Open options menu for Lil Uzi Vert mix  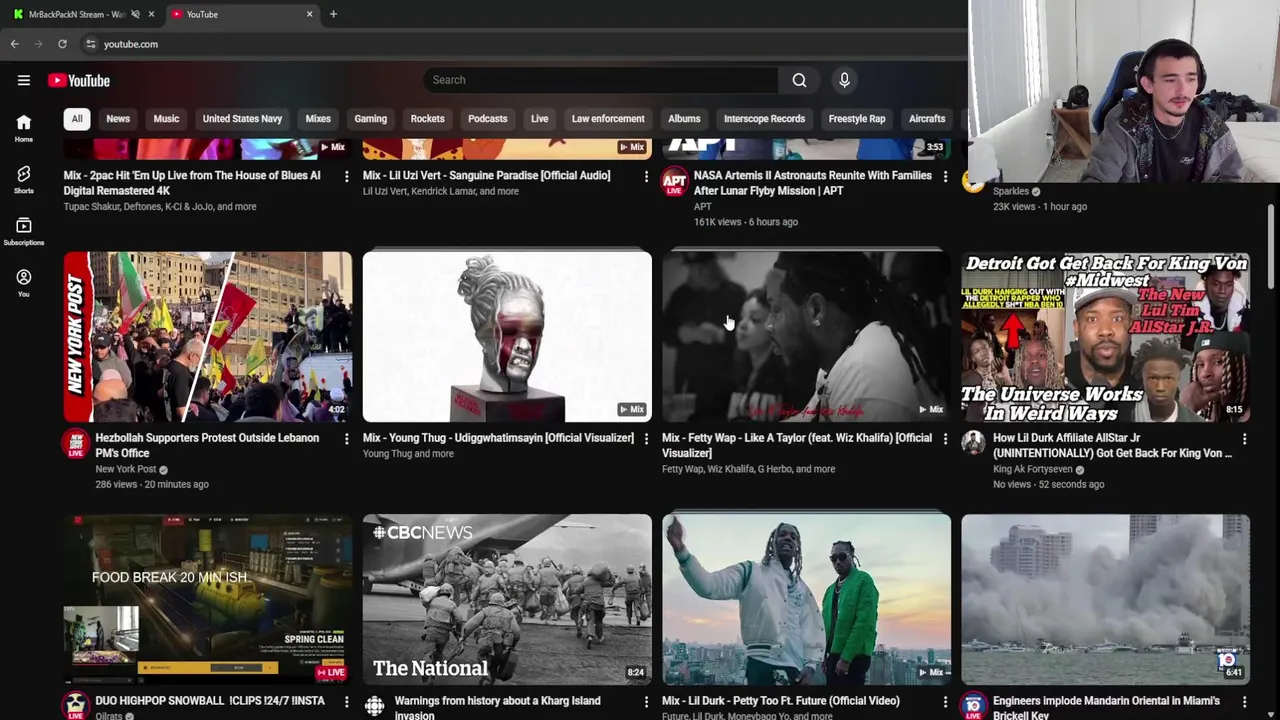coord(646,176)
